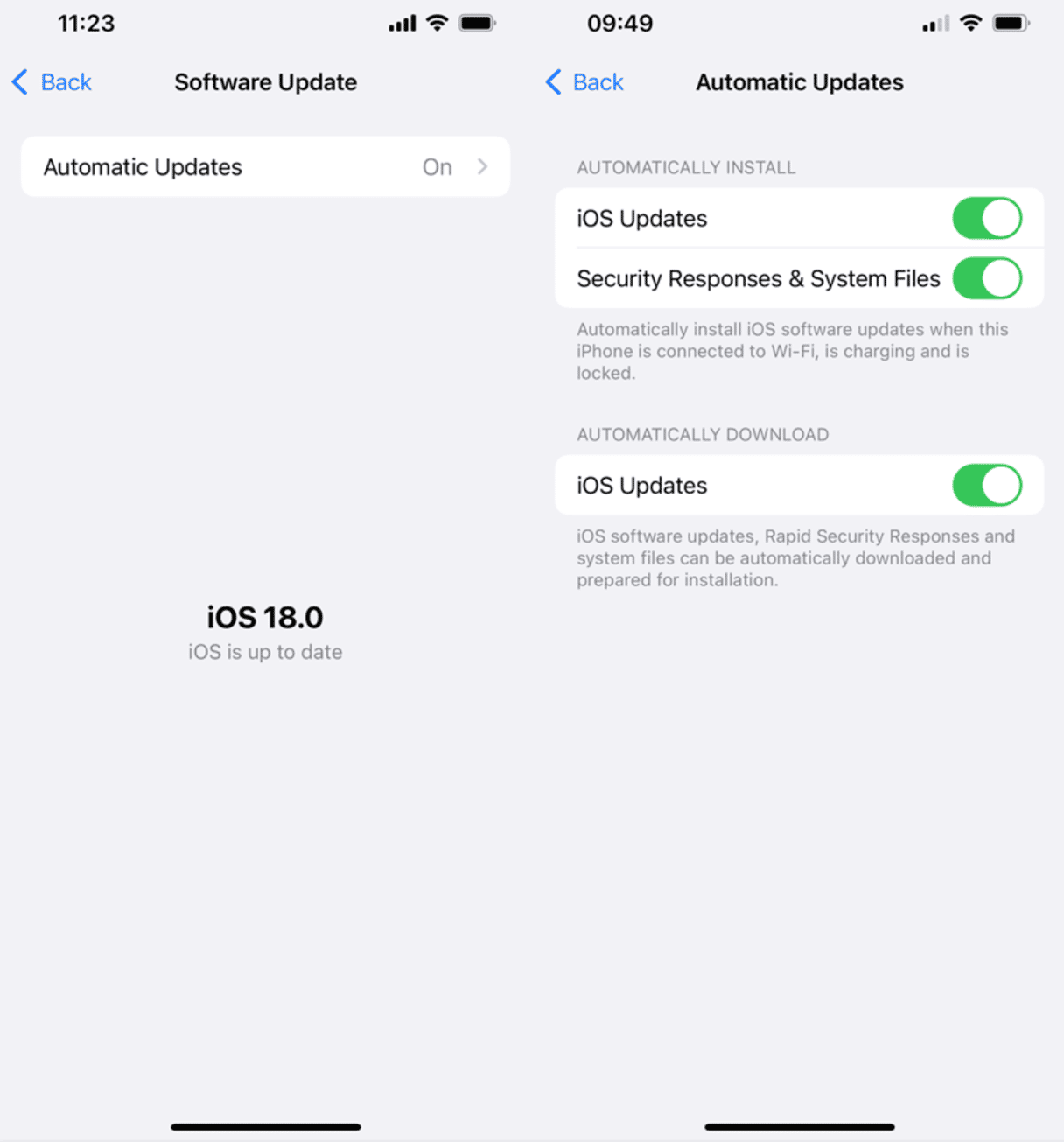1064x1142 pixels.
Task: Tap cellular signal bars in right status bar
Action: click(935, 24)
